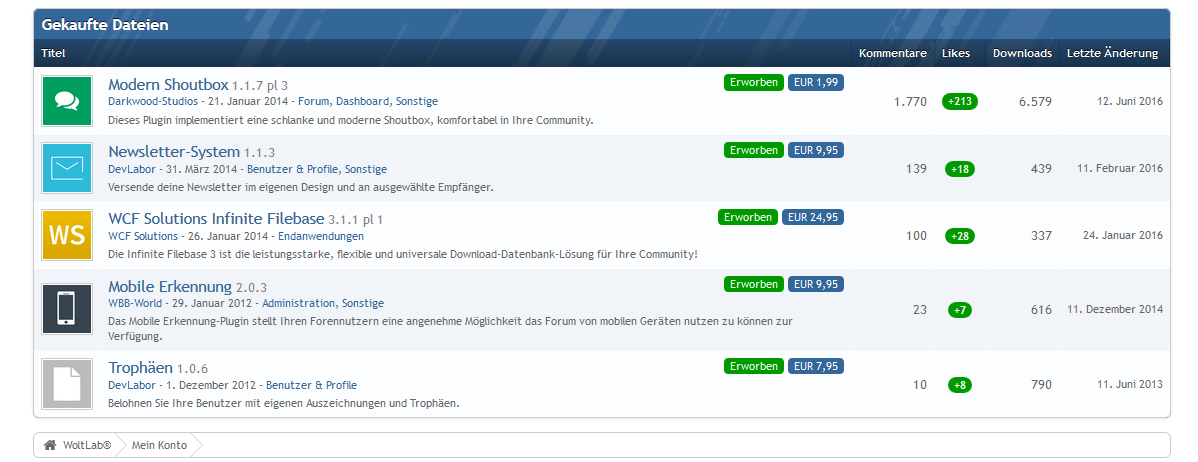Click the yellow WS Filebase icon

coord(67,235)
